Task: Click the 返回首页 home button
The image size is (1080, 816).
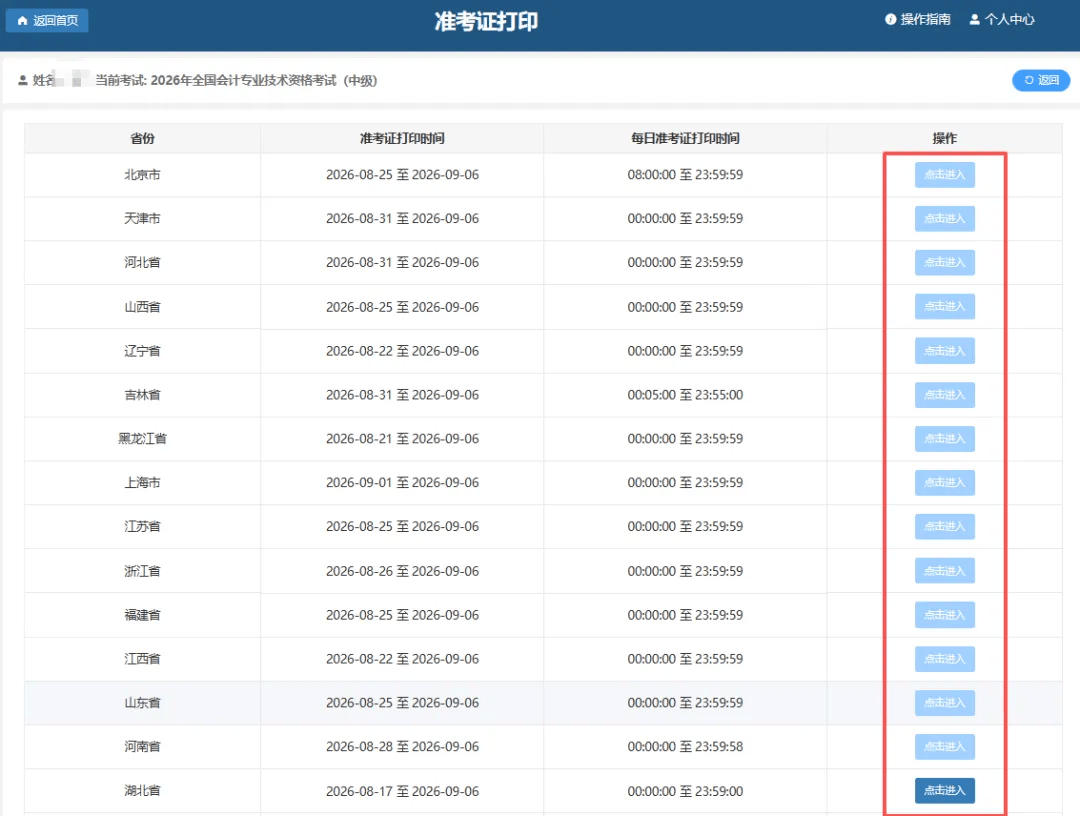Action: (x=47, y=21)
